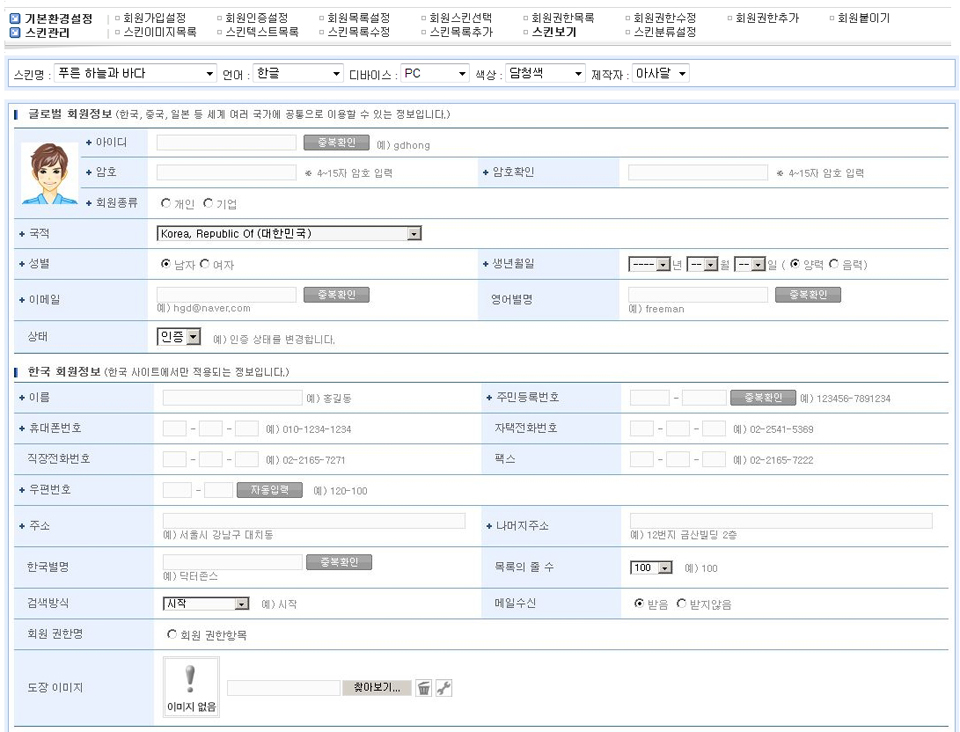Open the 스킨명 skin name dropdown
This screenshot has height=732, width=960.
coord(135,74)
